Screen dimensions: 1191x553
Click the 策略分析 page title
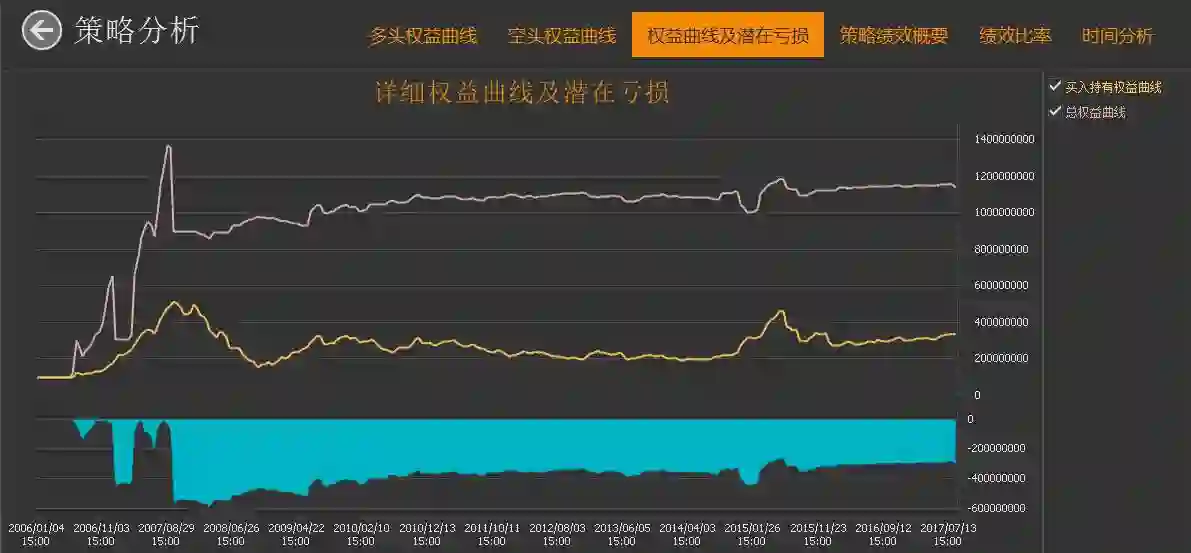137,31
